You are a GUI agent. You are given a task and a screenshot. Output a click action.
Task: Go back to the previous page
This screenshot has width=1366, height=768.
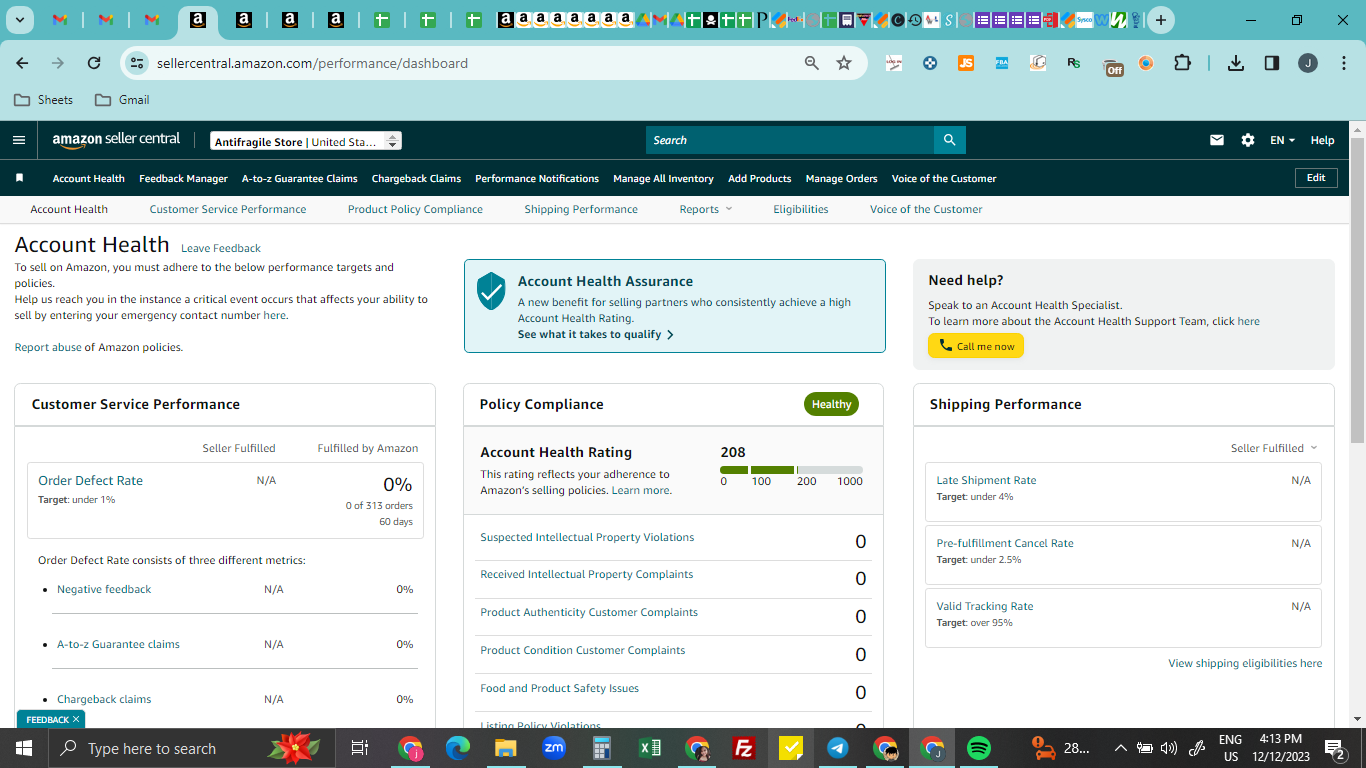(x=22, y=63)
